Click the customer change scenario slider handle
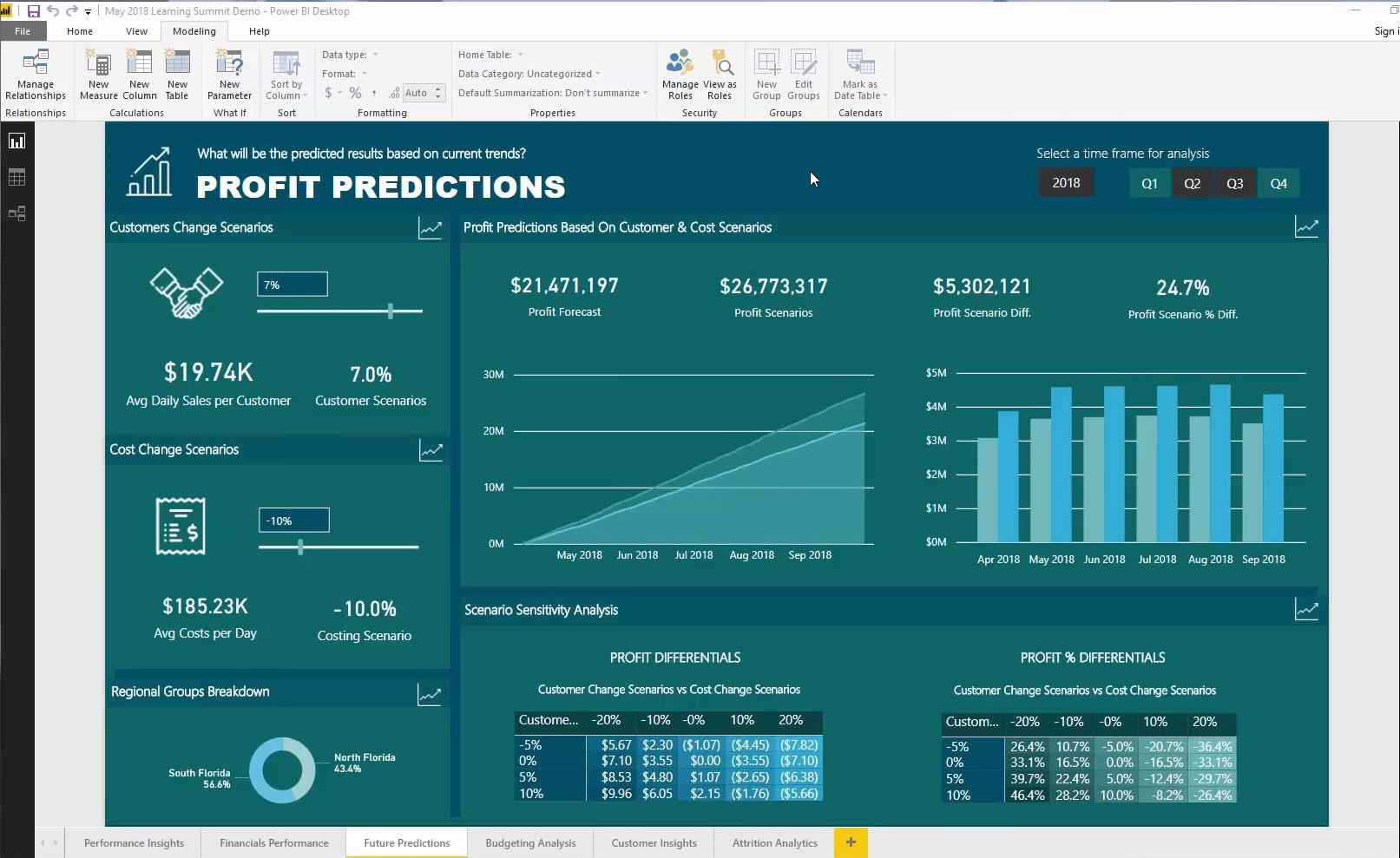 click(391, 311)
